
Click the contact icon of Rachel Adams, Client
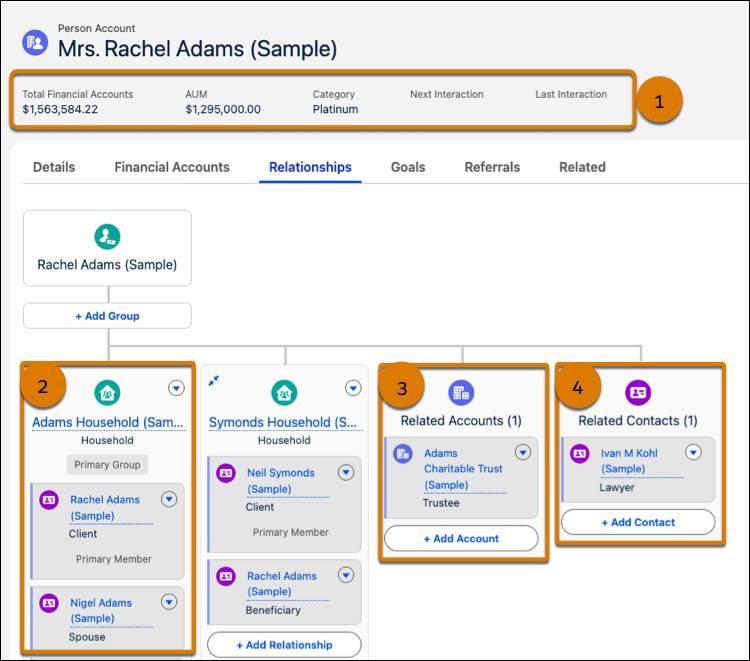[49, 500]
